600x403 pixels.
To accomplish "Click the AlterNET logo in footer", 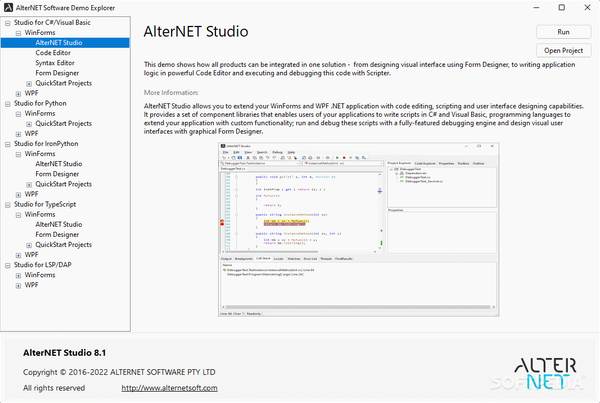I will (x=545, y=373).
